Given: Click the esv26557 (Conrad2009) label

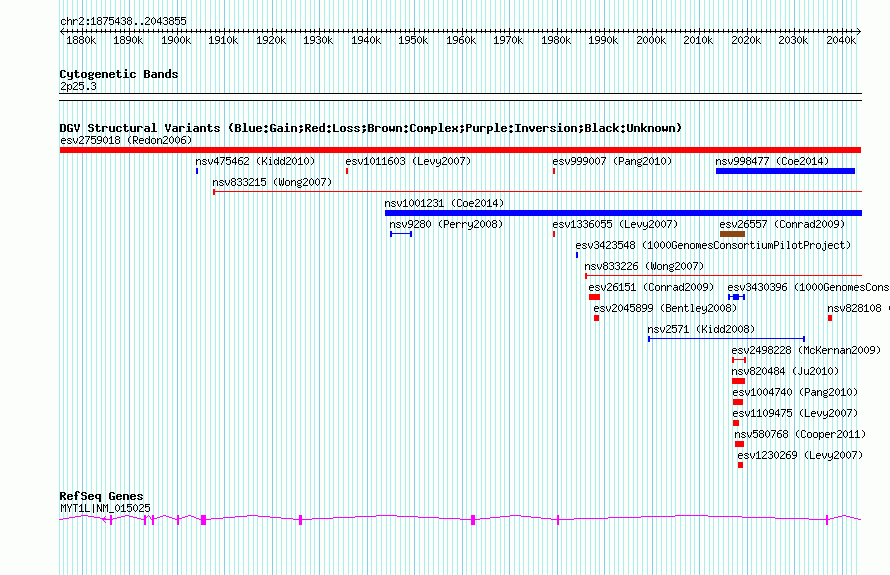Looking at the screenshot, I should pos(782,224).
